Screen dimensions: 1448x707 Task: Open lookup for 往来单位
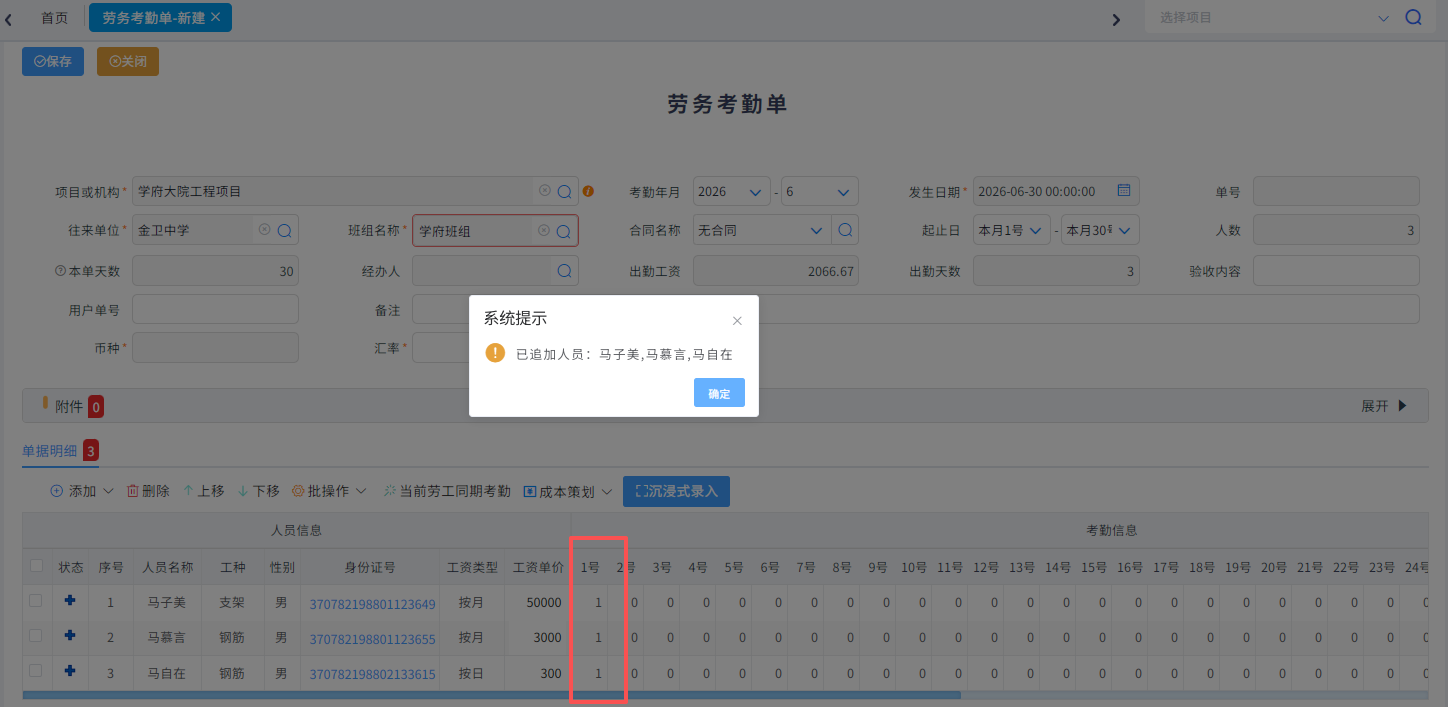(284, 230)
